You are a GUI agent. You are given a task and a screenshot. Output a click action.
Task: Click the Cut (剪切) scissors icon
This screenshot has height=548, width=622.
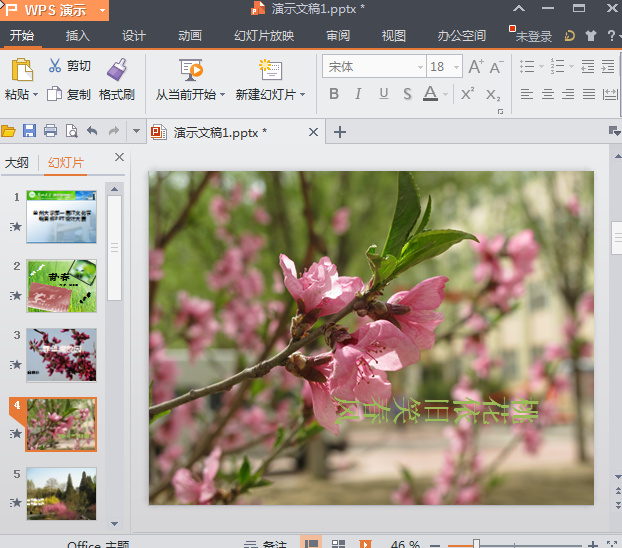(55, 66)
